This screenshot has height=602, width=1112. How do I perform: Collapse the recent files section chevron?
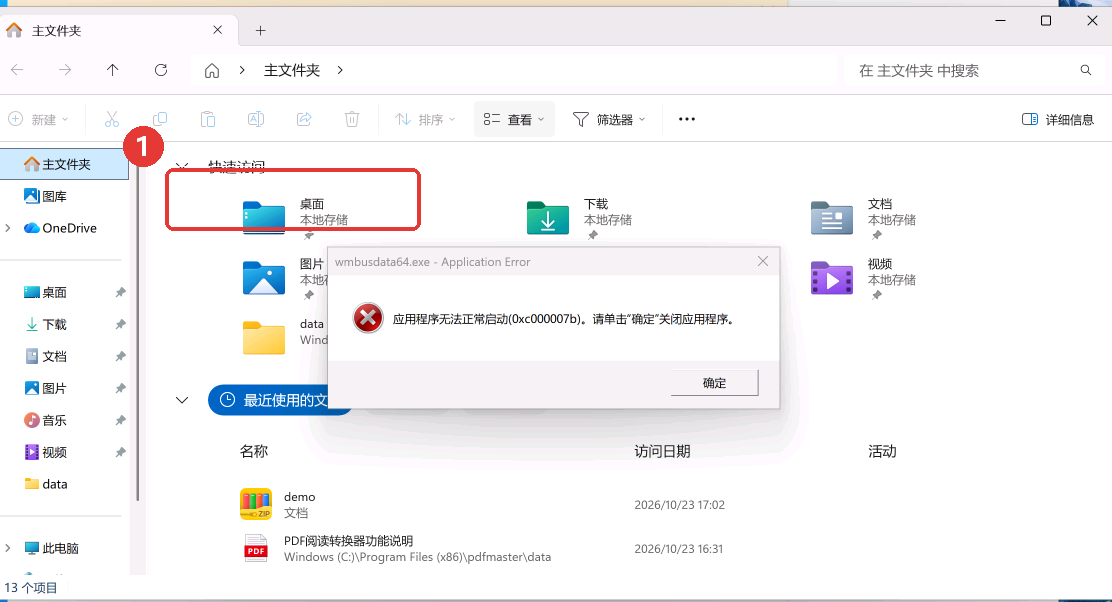pos(182,400)
